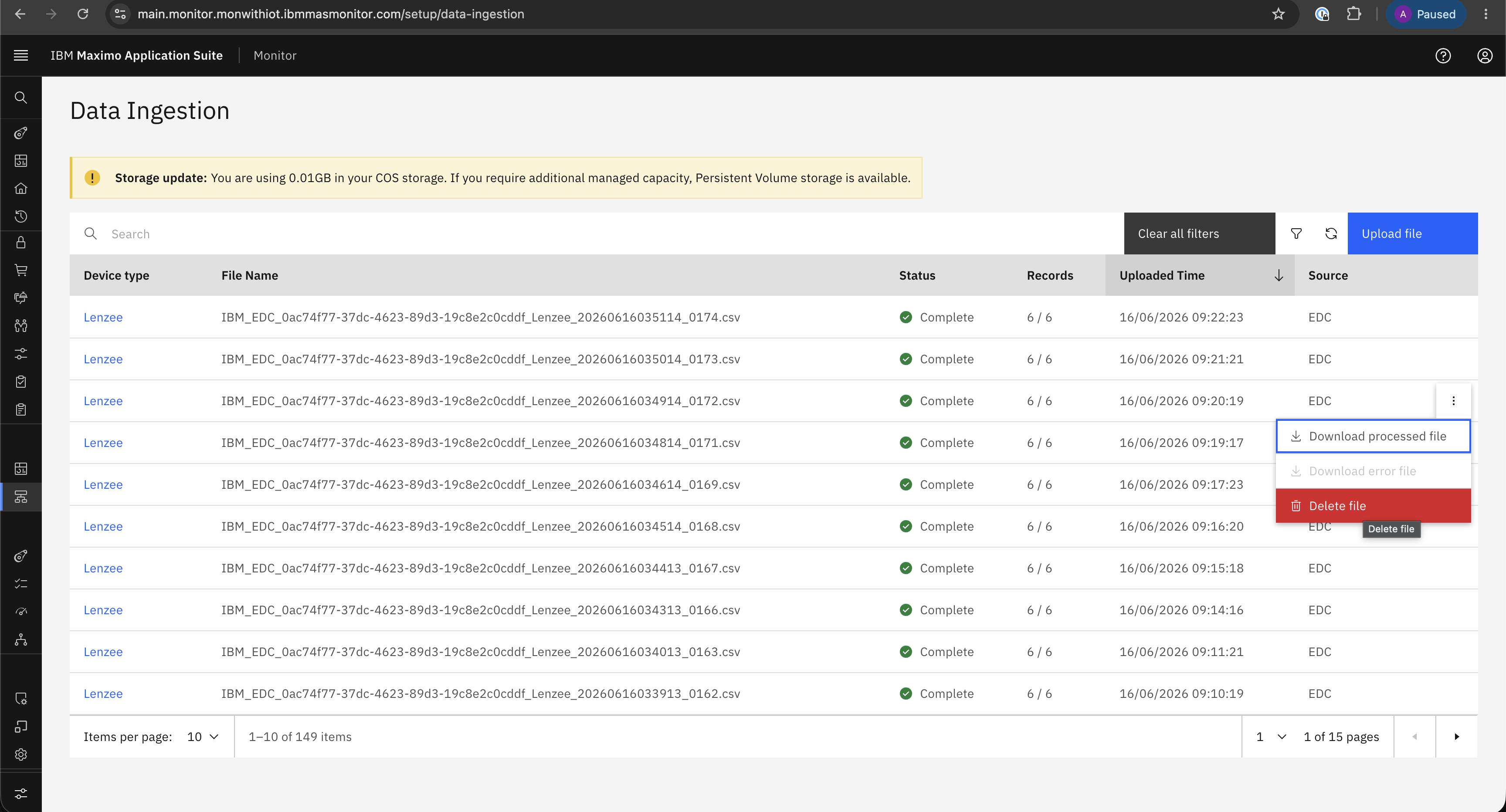Click Clear all filters button
The height and width of the screenshot is (812, 1506).
click(1199, 234)
